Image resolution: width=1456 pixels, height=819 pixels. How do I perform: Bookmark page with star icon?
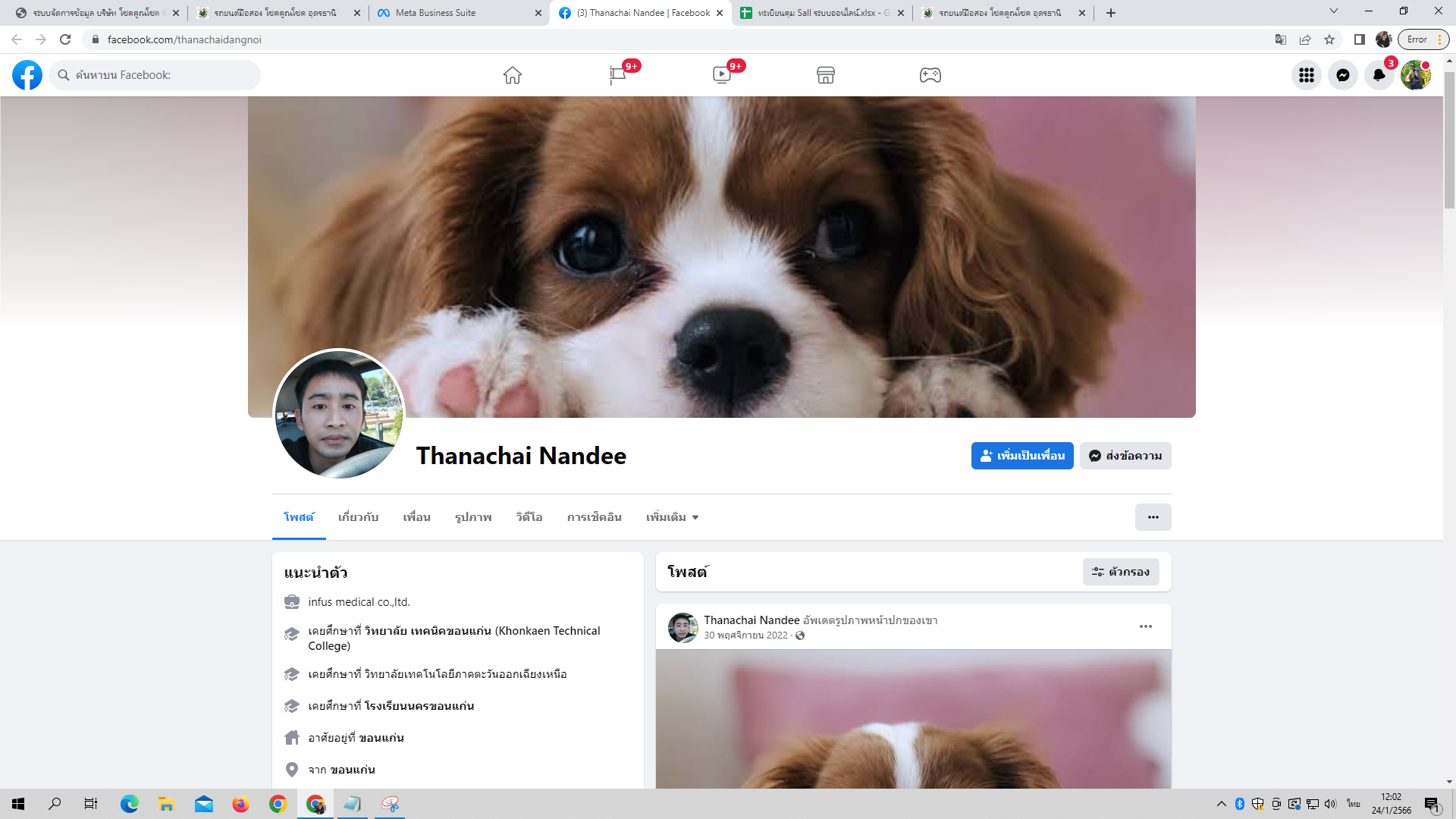pyautogui.click(x=1329, y=39)
